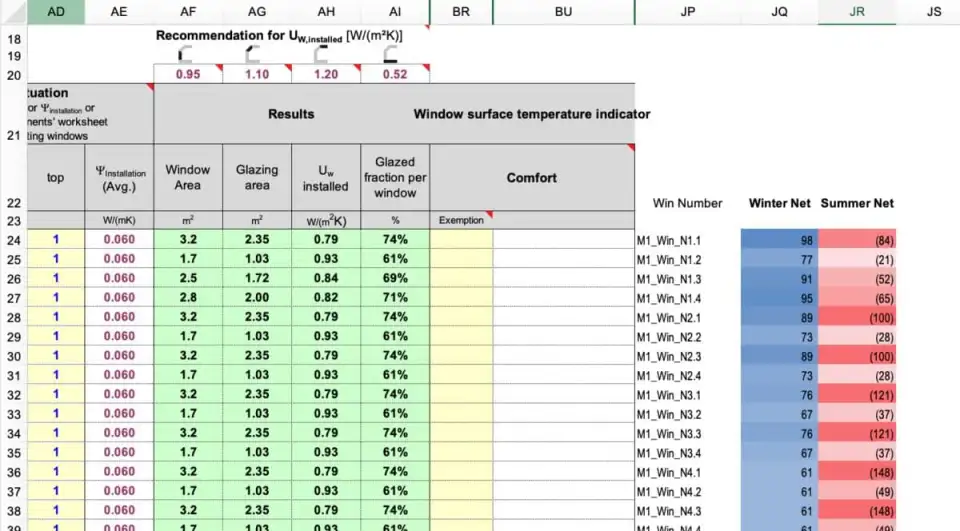Select the row 24 header
The image size is (960, 531).
point(13,240)
